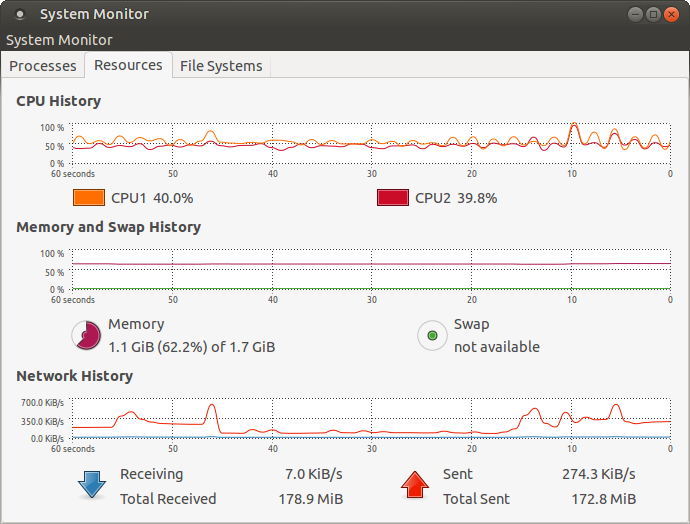This screenshot has width=690, height=524.
Task: Open the System Monitor menu
Action: pos(59,40)
